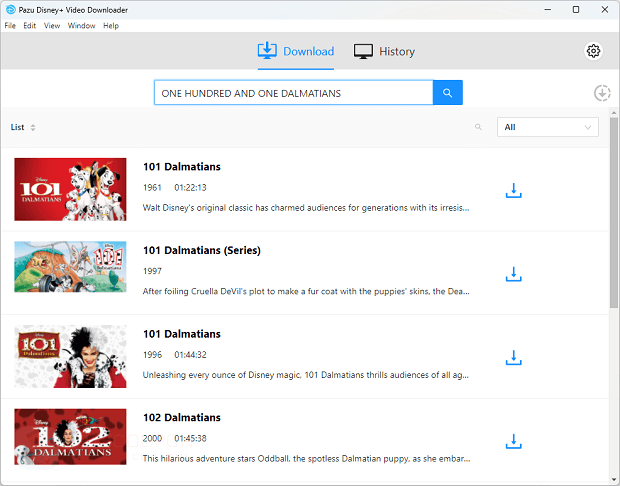Click description starting 'After foiling Cruella'
The image size is (620, 486).
tap(306, 291)
